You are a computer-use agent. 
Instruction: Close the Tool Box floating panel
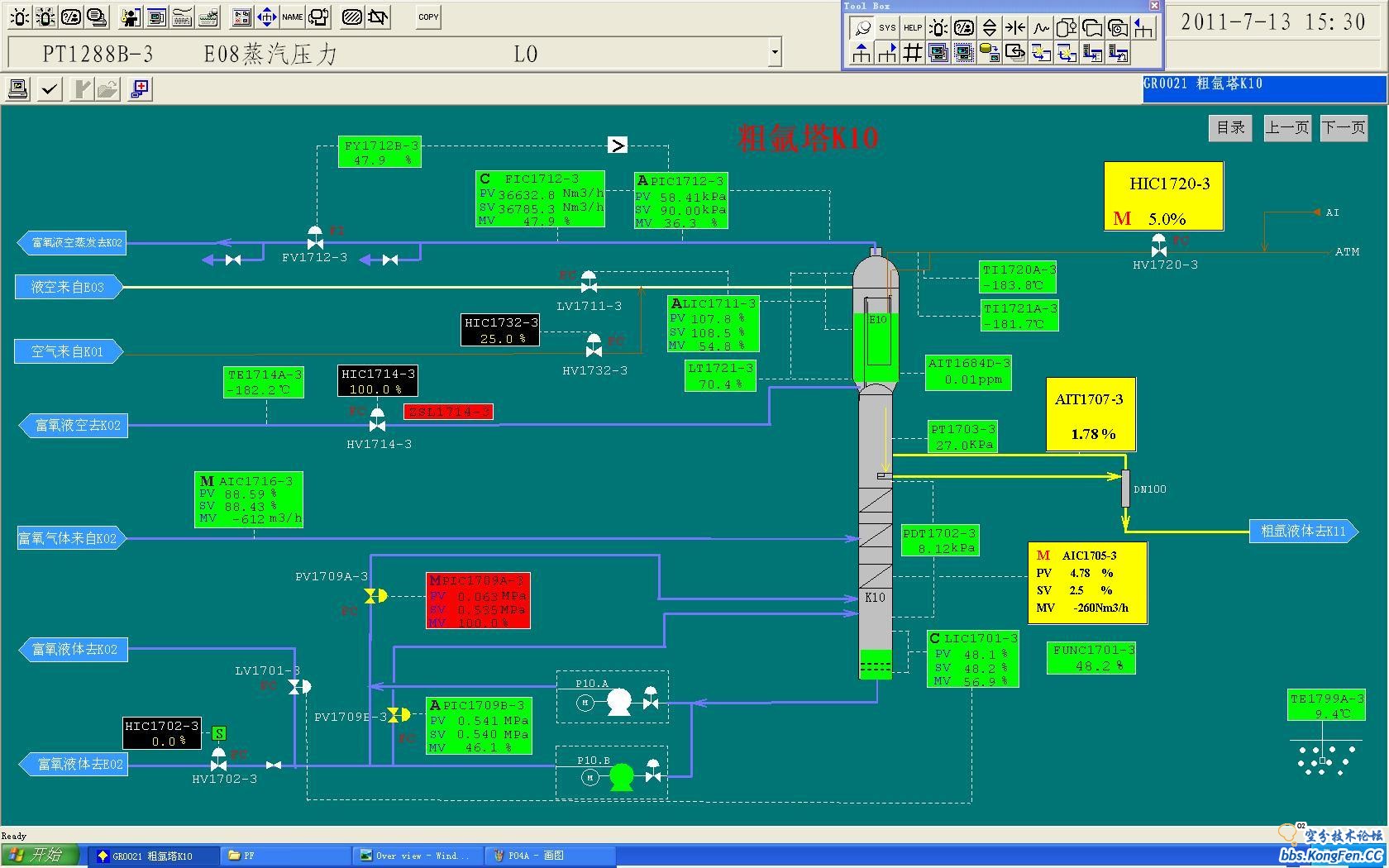(1154, 6)
